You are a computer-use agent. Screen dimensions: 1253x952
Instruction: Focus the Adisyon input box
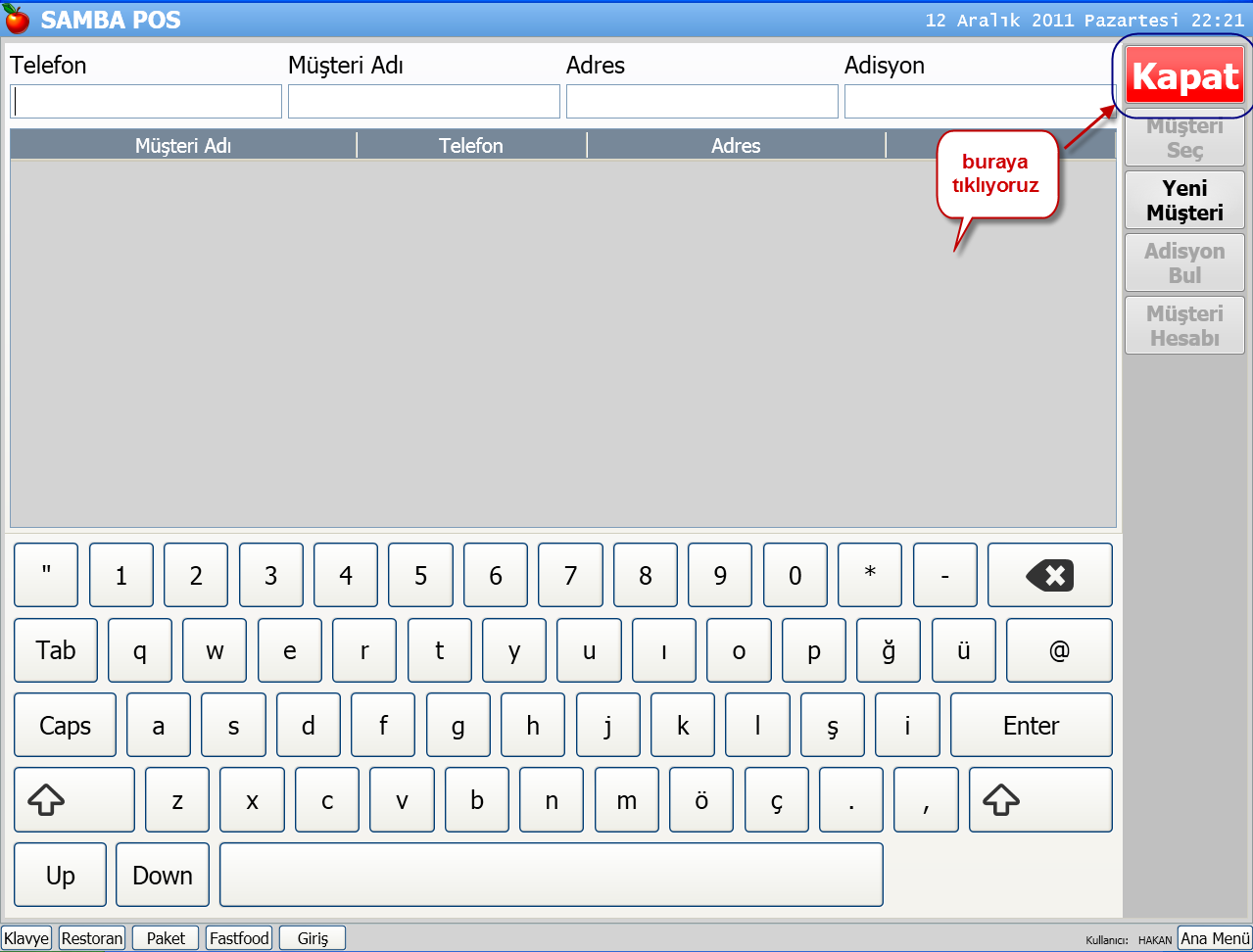coord(980,101)
